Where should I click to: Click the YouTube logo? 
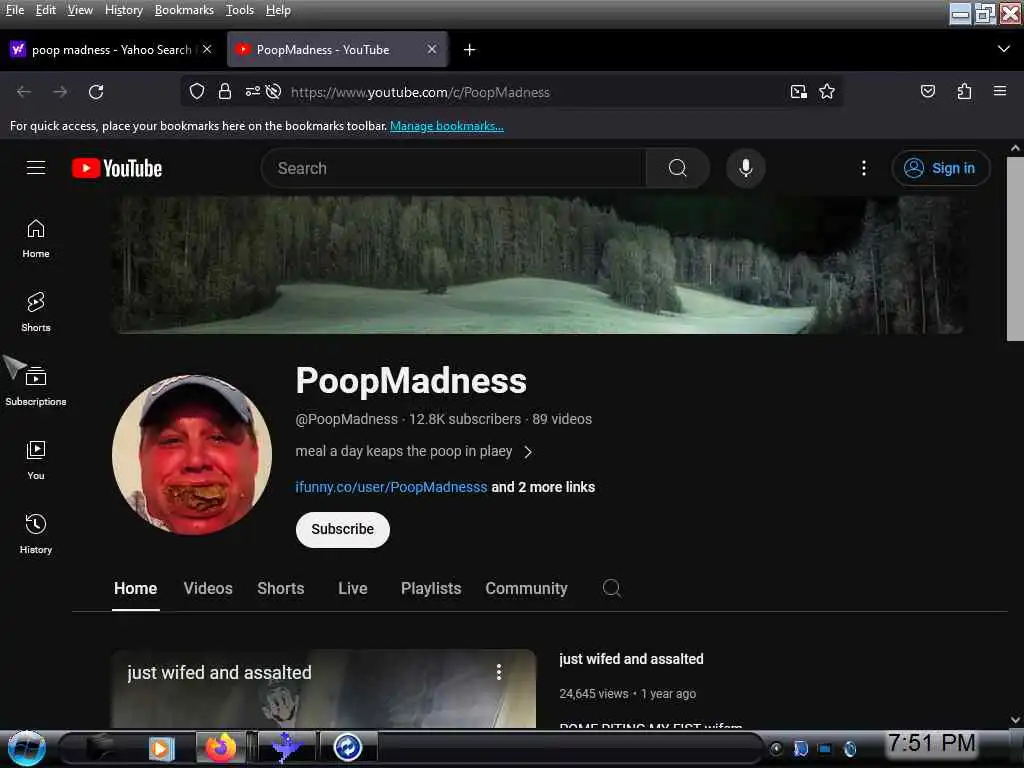(117, 168)
